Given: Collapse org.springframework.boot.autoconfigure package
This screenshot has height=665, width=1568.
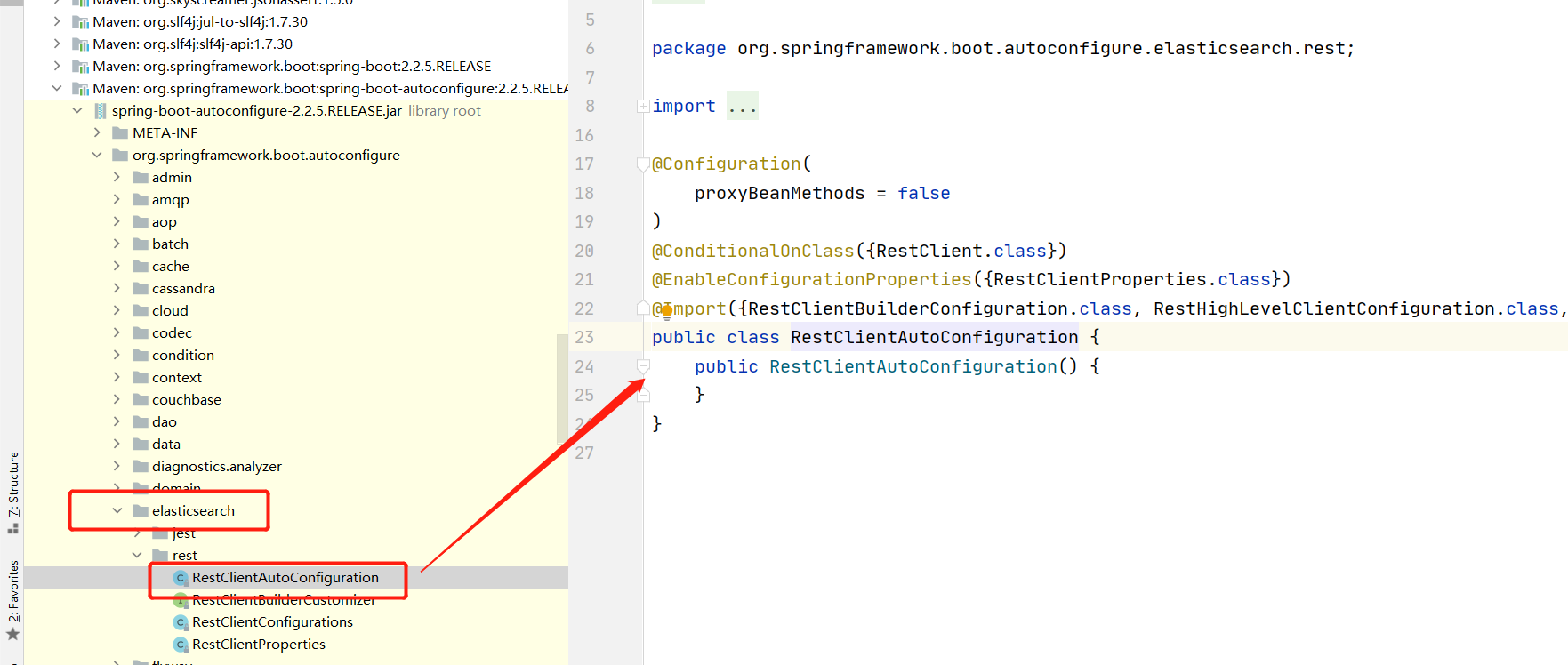Looking at the screenshot, I should [97, 156].
